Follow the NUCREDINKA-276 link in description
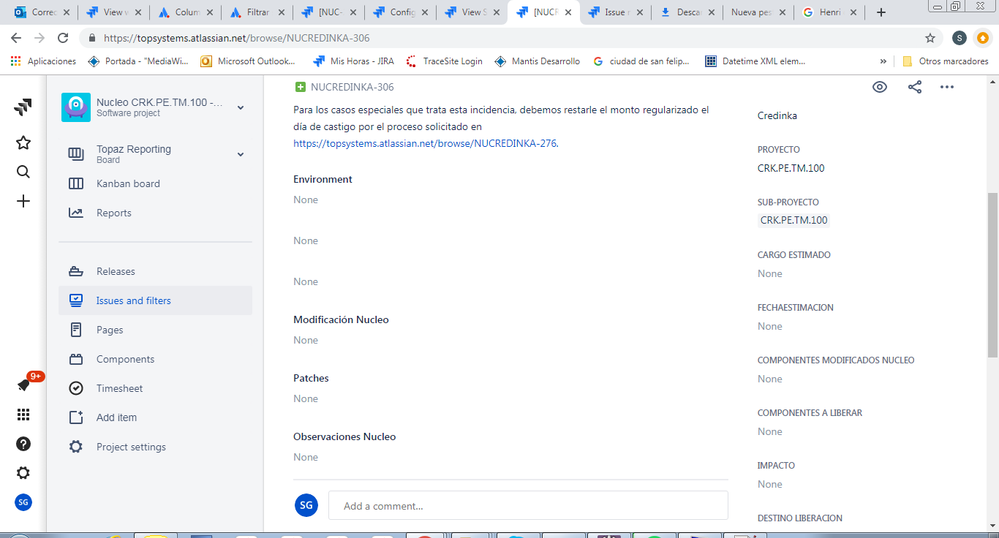 (x=426, y=143)
